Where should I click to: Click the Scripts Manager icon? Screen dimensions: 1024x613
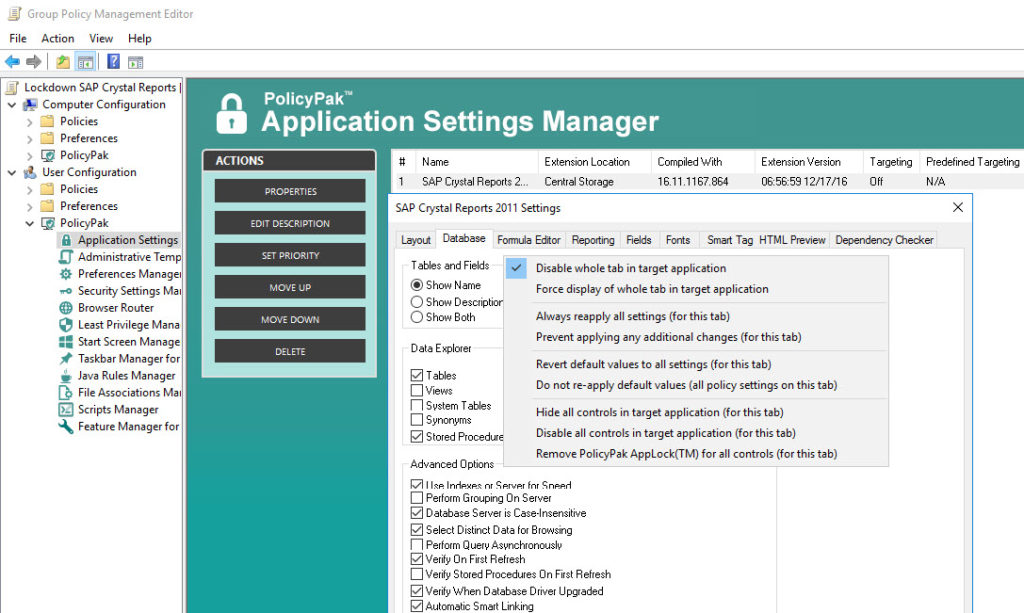(x=66, y=410)
